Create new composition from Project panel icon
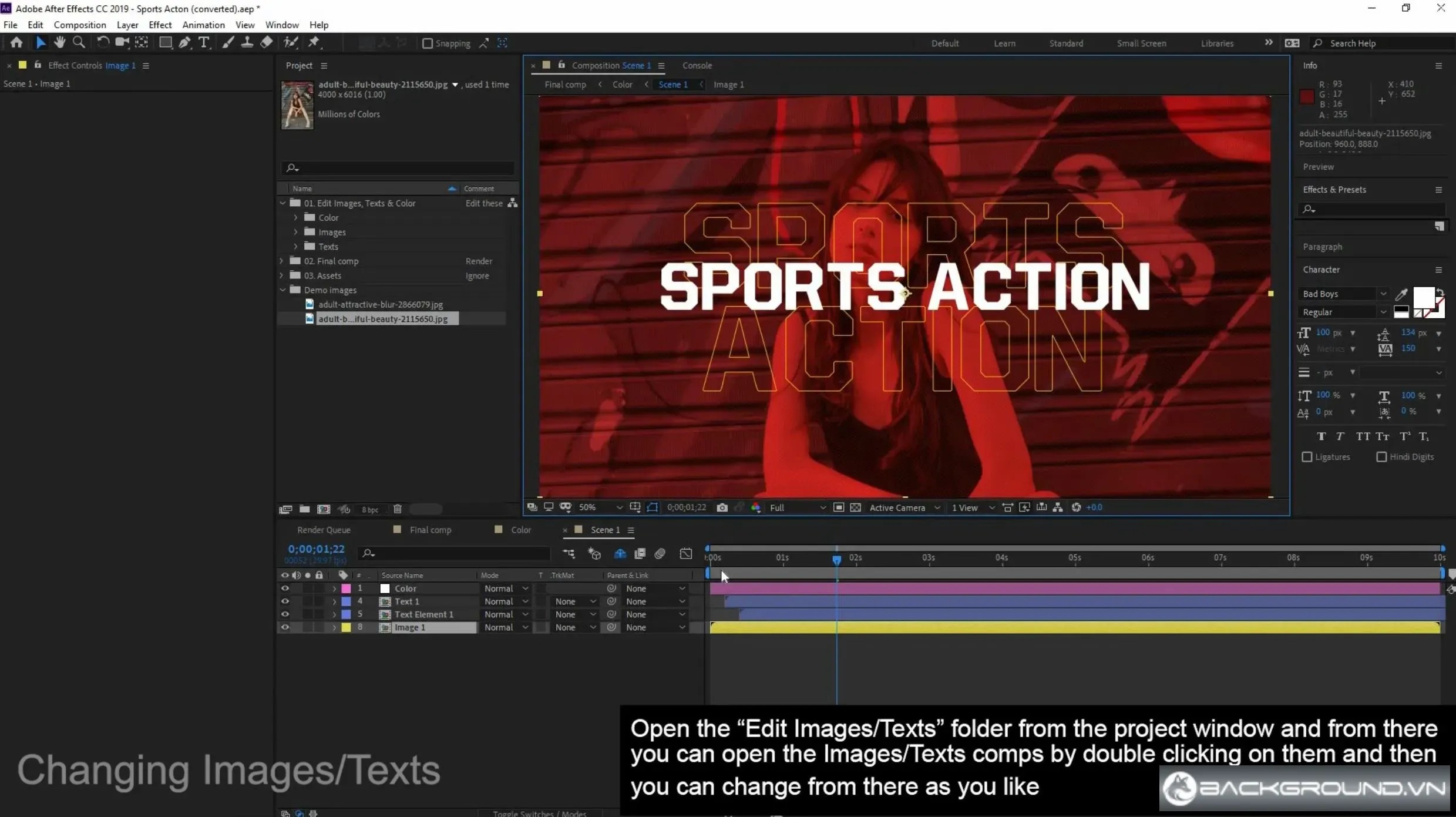The height and width of the screenshot is (817, 1456). (324, 509)
